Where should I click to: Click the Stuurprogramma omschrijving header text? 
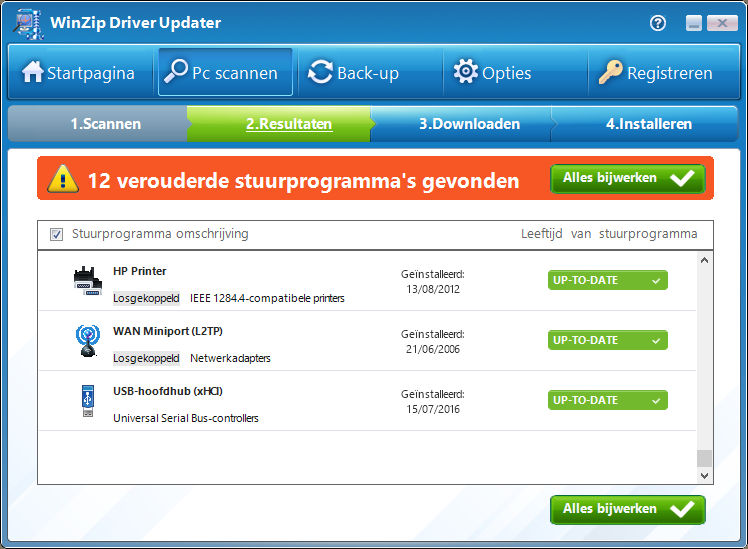click(x=160, y=234)
